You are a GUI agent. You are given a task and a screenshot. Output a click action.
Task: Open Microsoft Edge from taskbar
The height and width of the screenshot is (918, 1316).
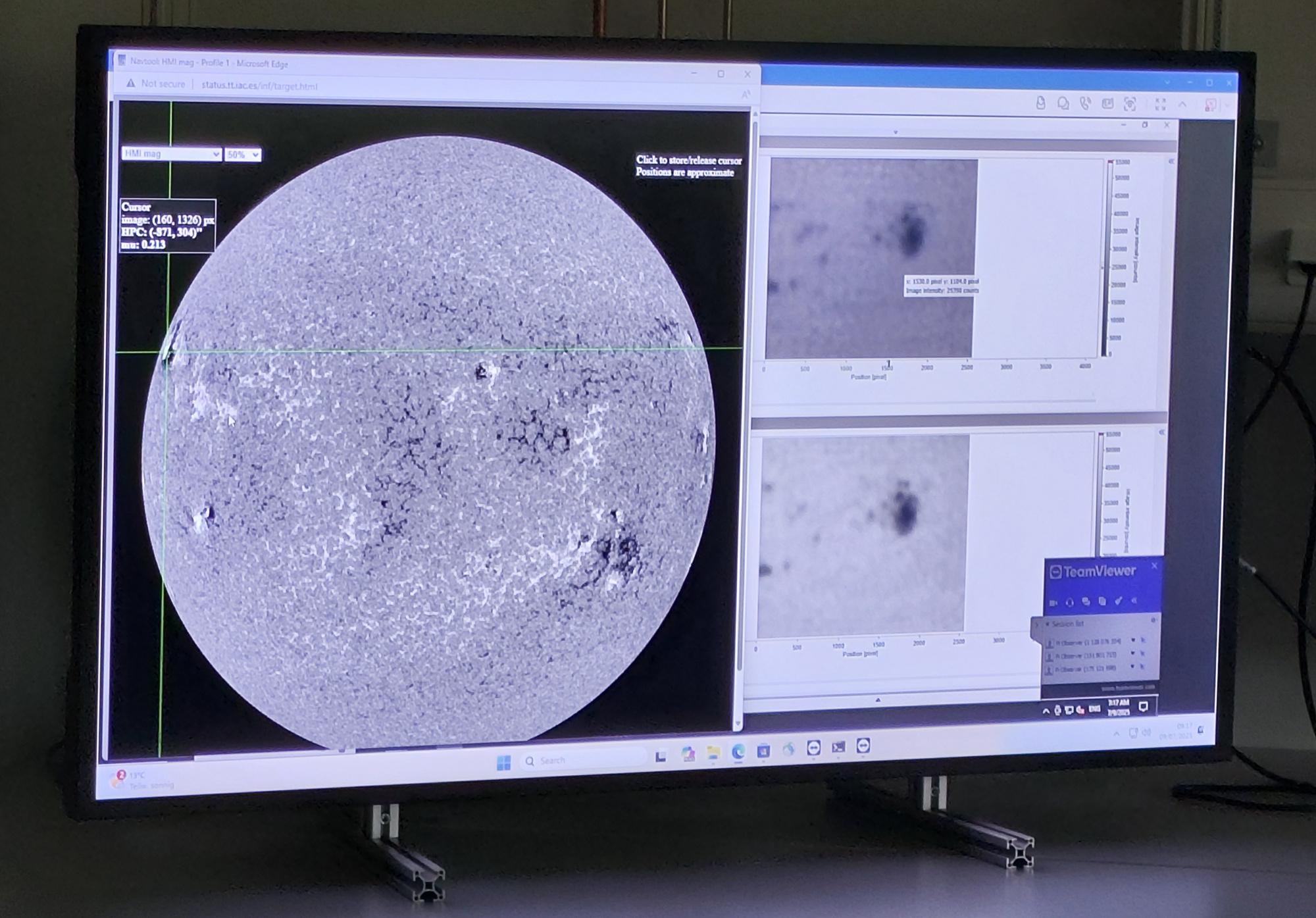coord(738,751)
